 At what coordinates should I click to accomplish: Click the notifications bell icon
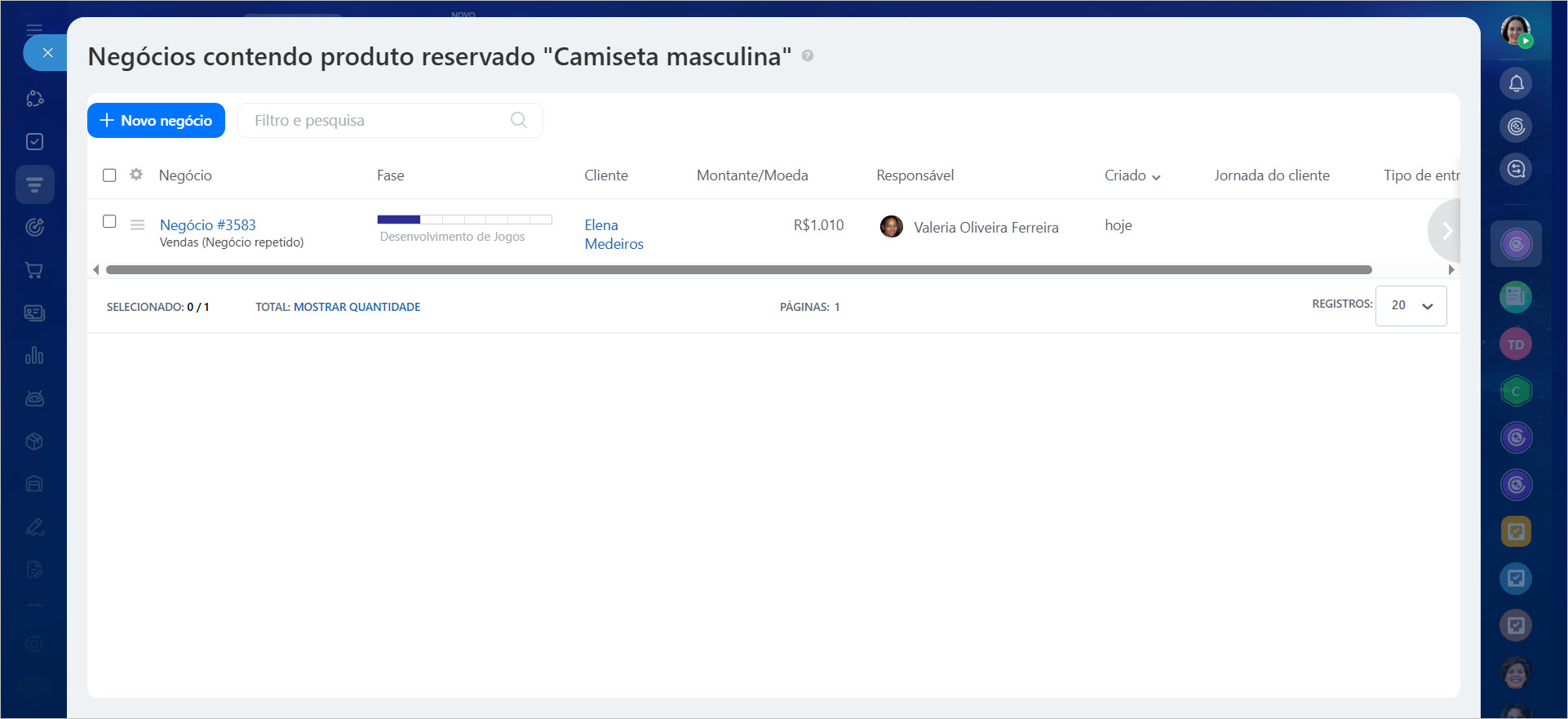[x=1516, y=83]
